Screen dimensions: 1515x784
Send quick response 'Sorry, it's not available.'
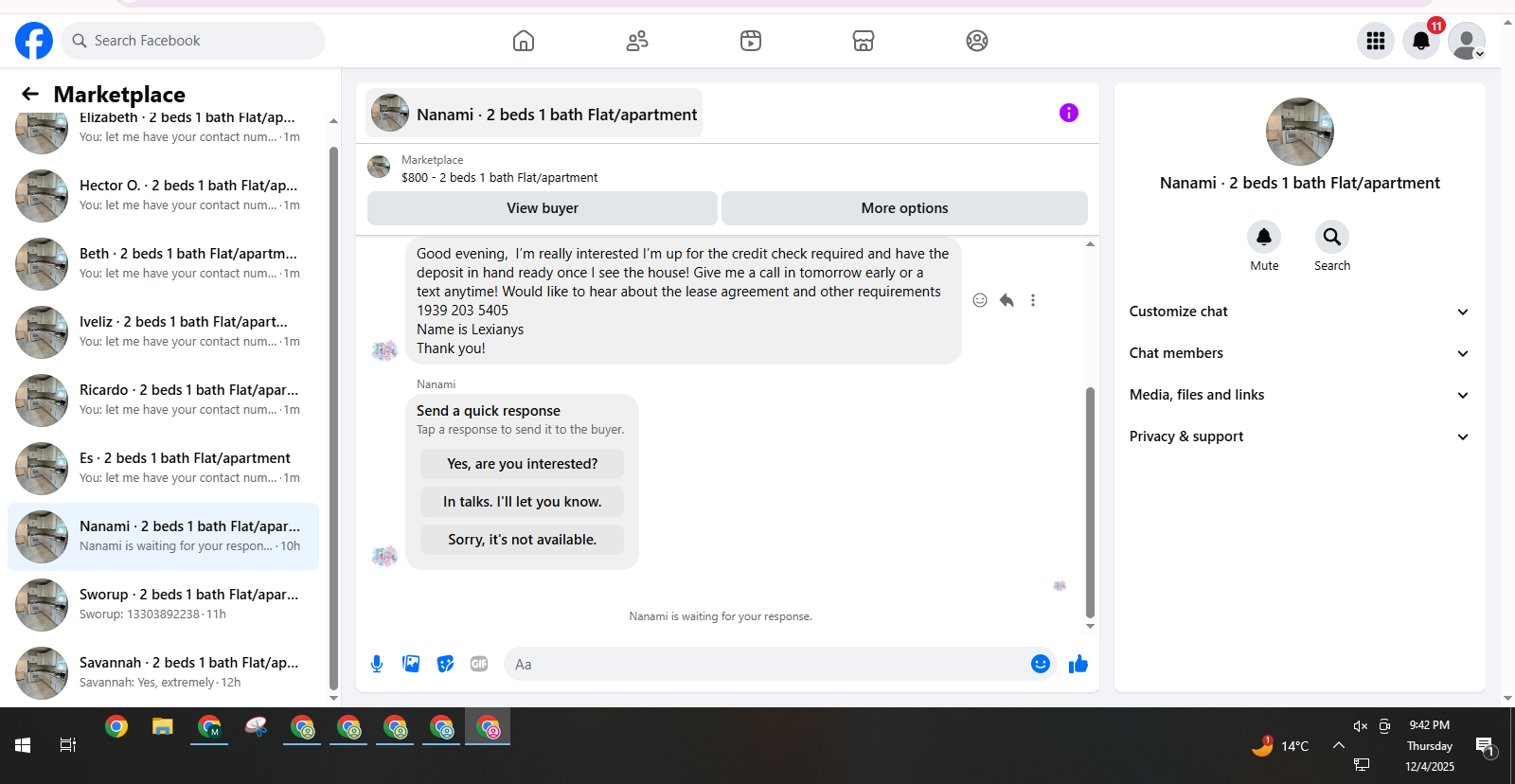pos(522,540)
